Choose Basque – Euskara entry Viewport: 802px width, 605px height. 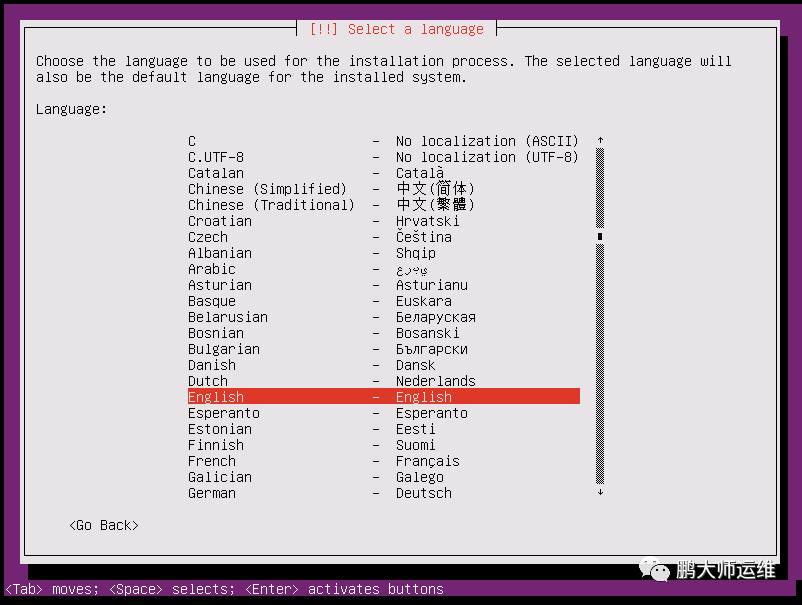click(x=384, y=301)
